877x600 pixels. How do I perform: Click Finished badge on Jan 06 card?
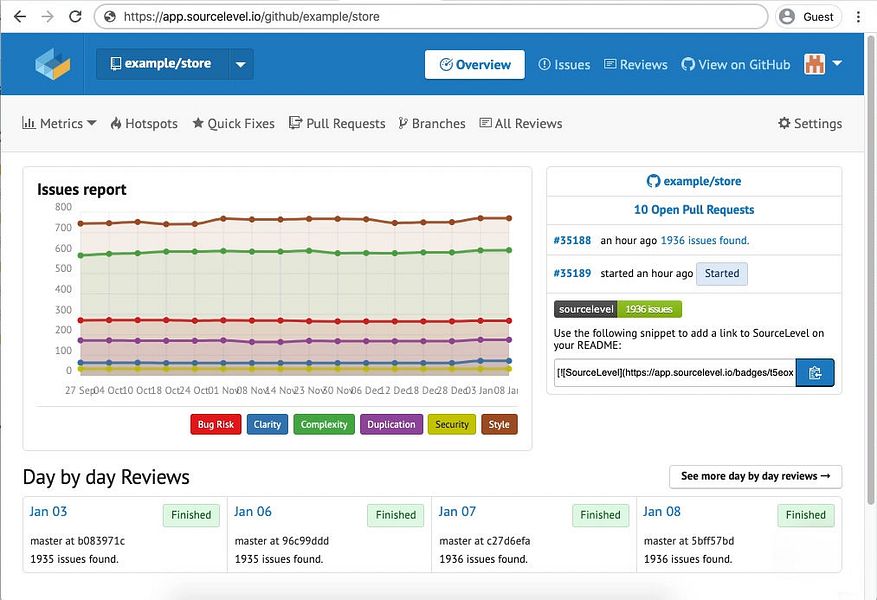point(396,515)
